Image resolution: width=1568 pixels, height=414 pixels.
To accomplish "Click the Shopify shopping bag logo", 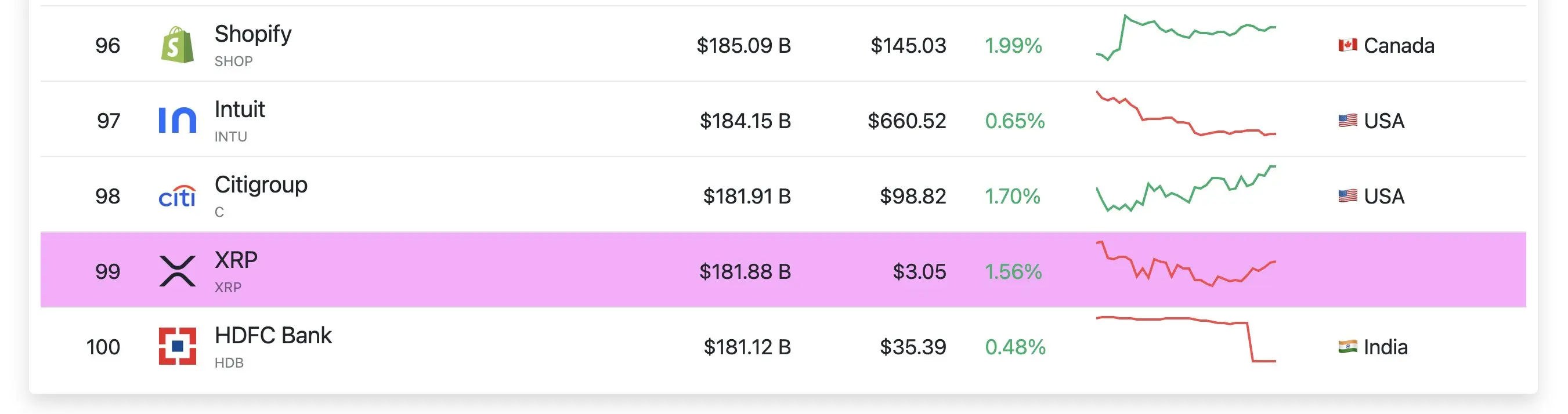I will tap(177, 45).
